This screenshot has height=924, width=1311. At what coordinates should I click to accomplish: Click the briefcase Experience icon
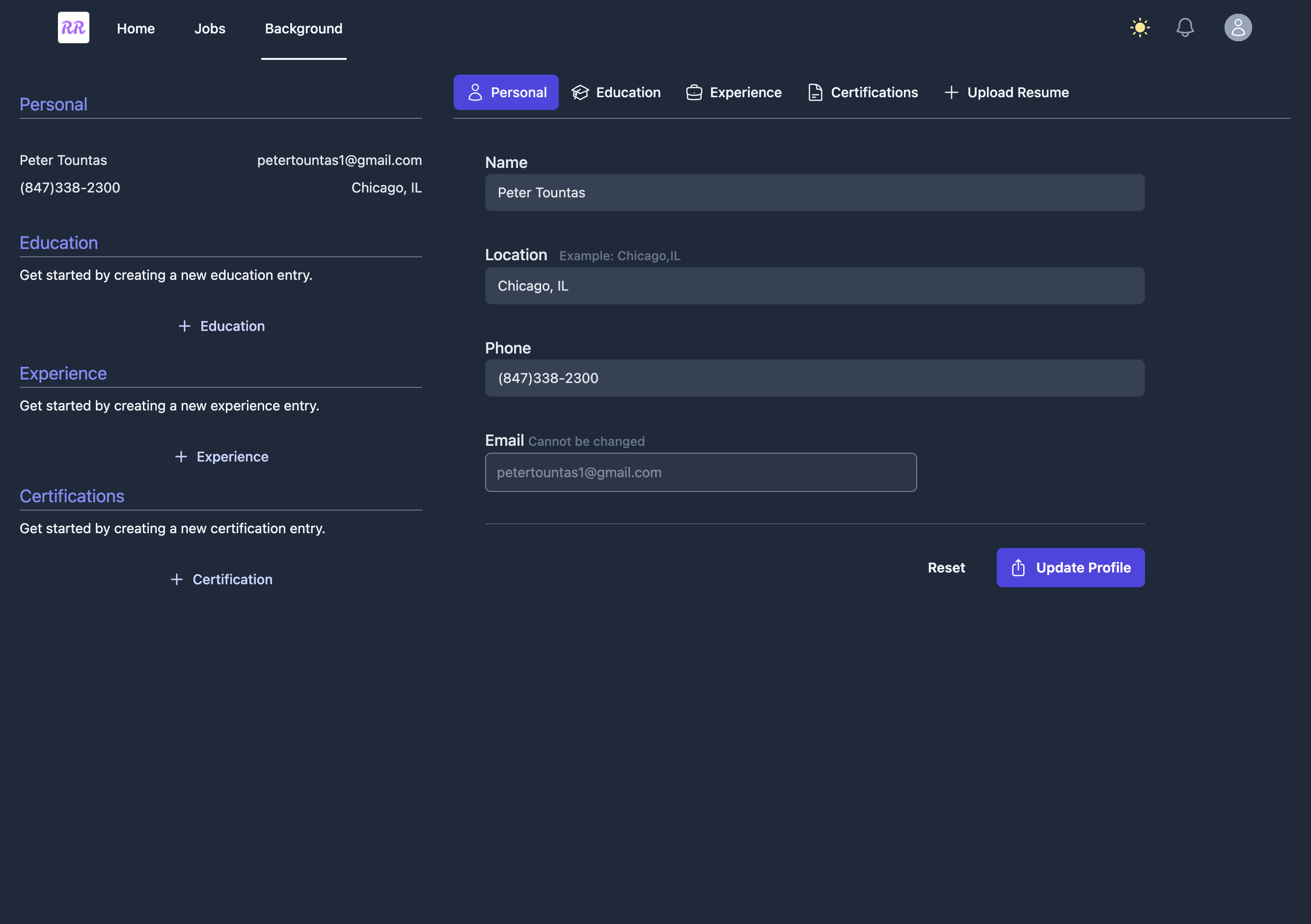tap(694, 92)
